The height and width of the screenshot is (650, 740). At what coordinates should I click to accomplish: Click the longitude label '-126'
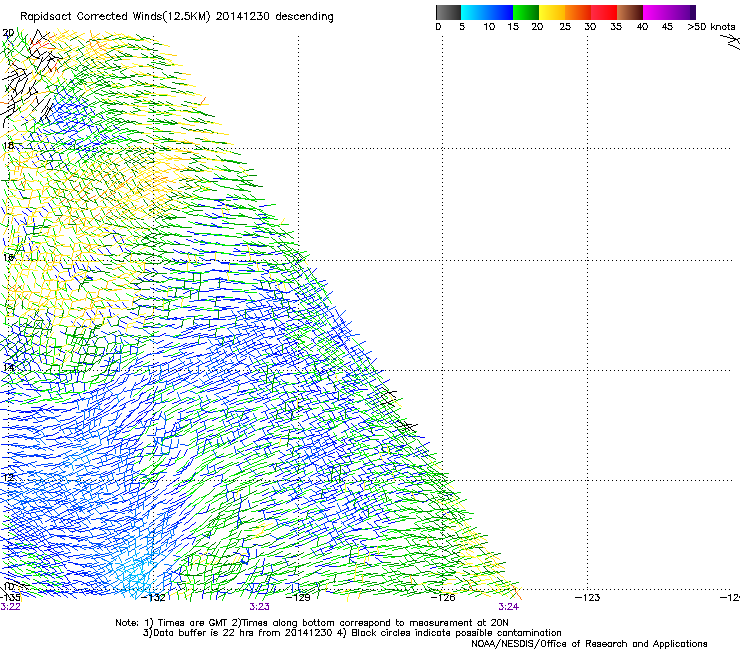(x=443, y=598)
